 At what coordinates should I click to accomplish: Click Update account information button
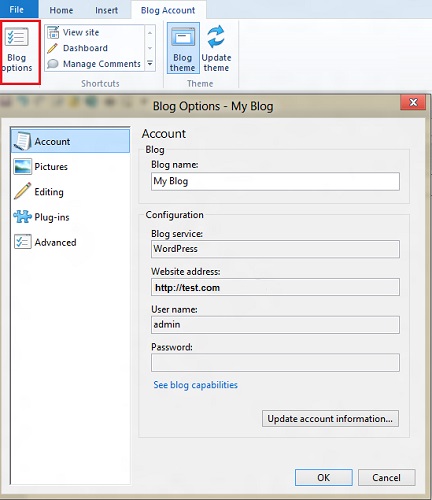330,419
